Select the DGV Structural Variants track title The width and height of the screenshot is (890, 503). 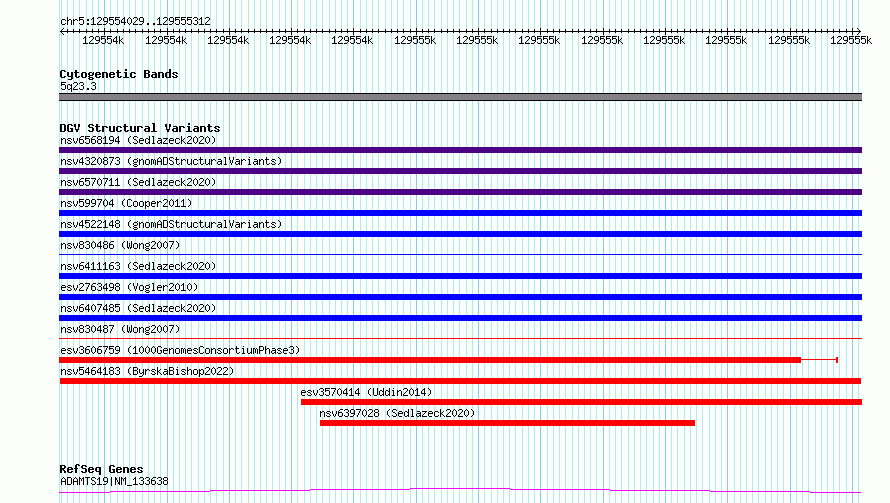coord(140,128)
